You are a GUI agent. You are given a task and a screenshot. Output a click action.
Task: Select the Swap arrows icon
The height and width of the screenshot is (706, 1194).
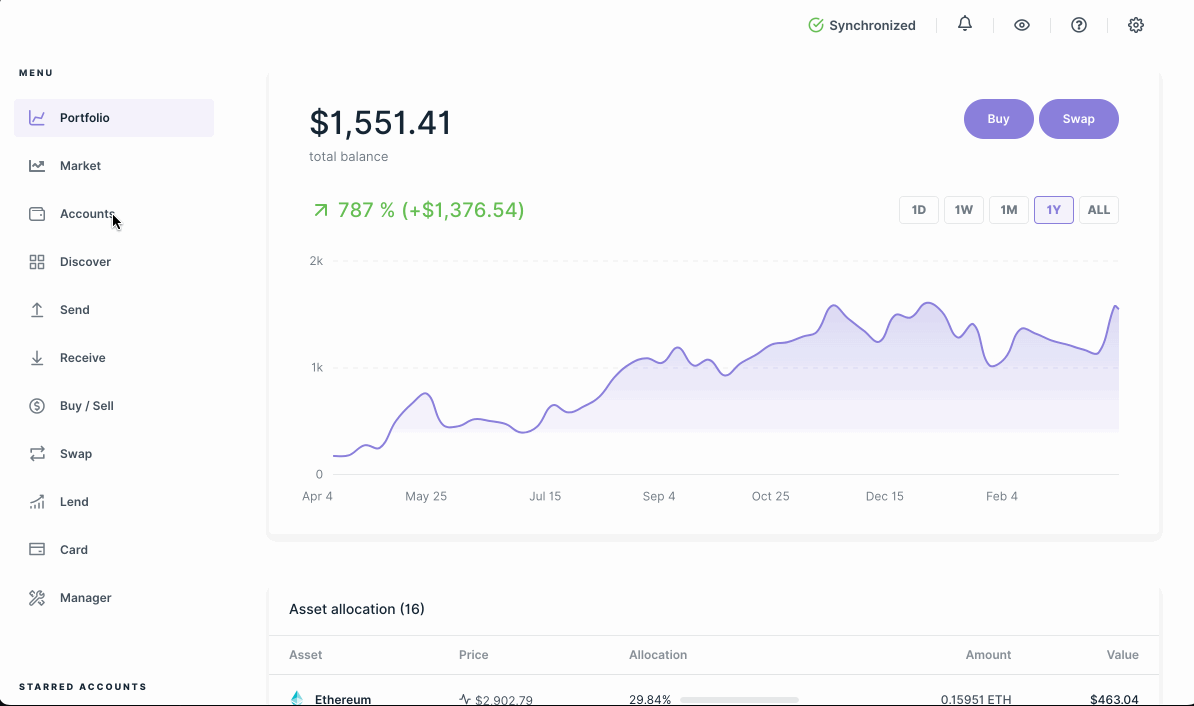(37, 453)
